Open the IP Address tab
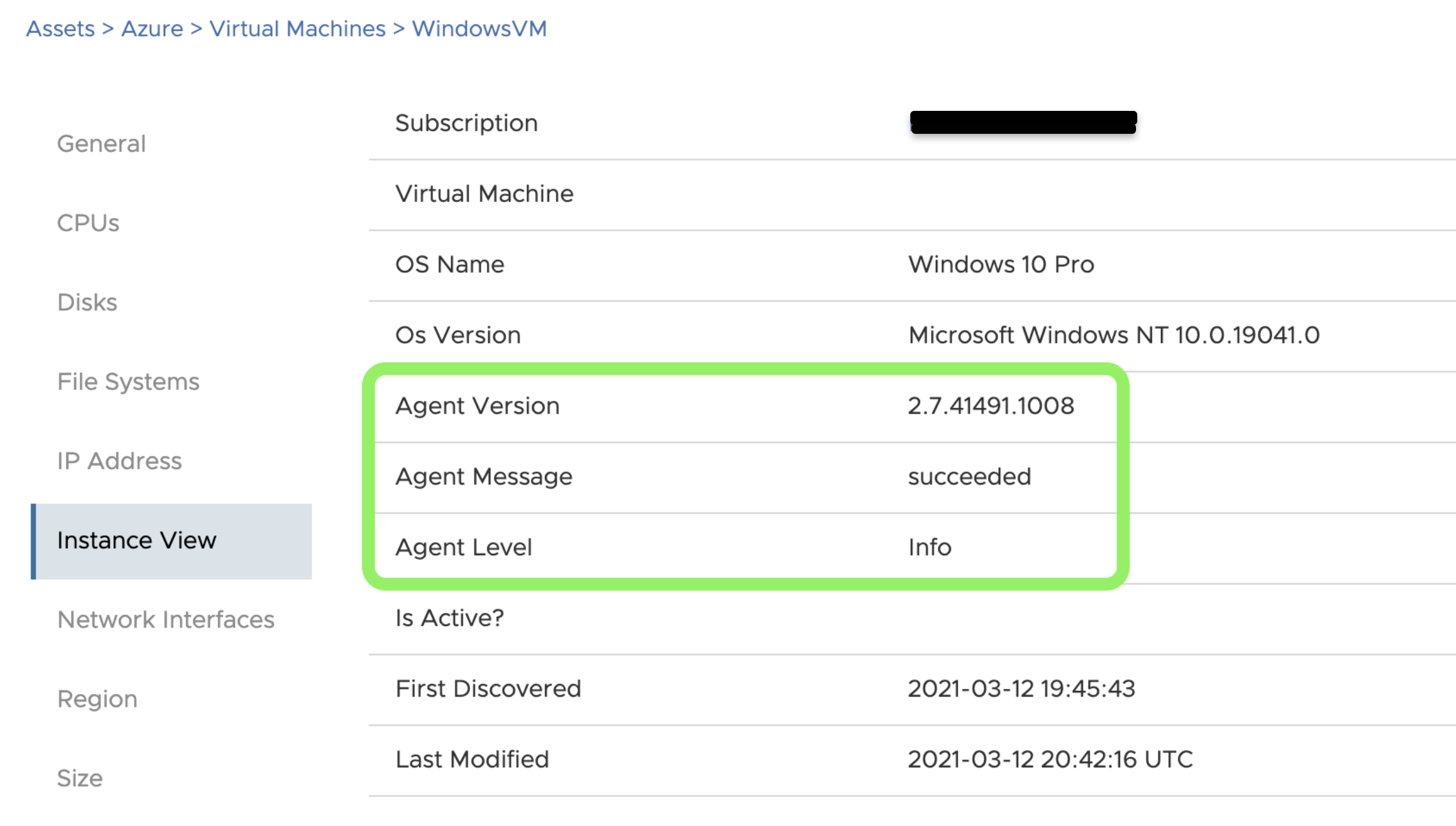The image size is (1456, 826). pos(119,461)
